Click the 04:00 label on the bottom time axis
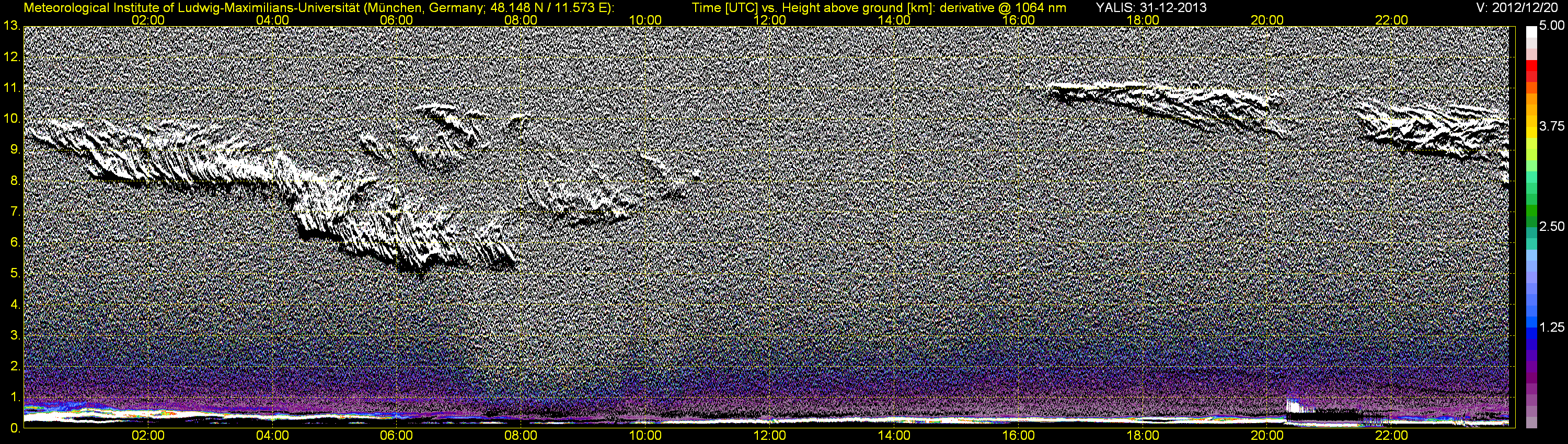Screen dimensions: 1568x444 [x=272, y=436]
